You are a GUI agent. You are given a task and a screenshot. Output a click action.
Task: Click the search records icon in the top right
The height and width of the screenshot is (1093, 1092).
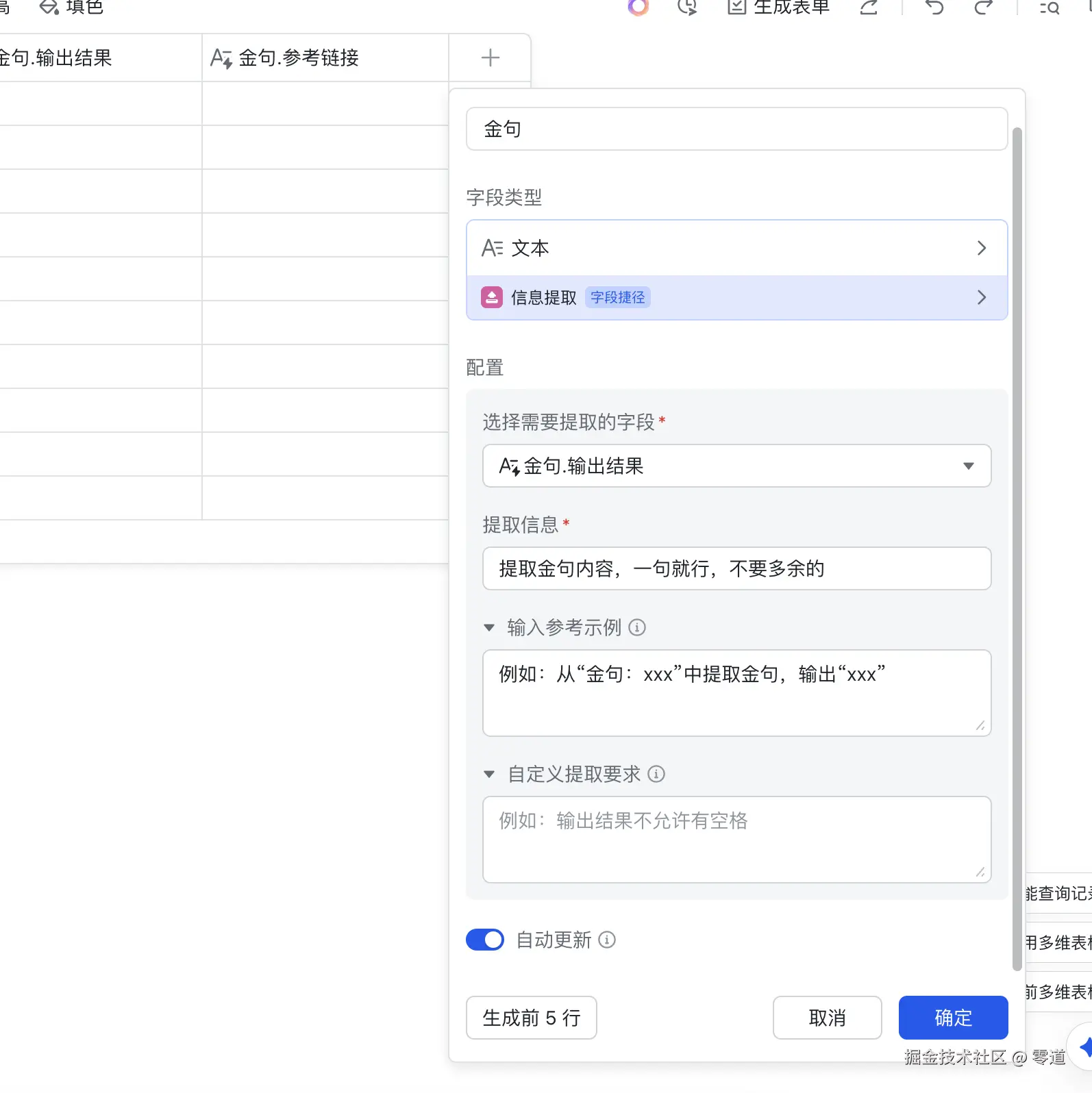click(x=1049, y=7)
